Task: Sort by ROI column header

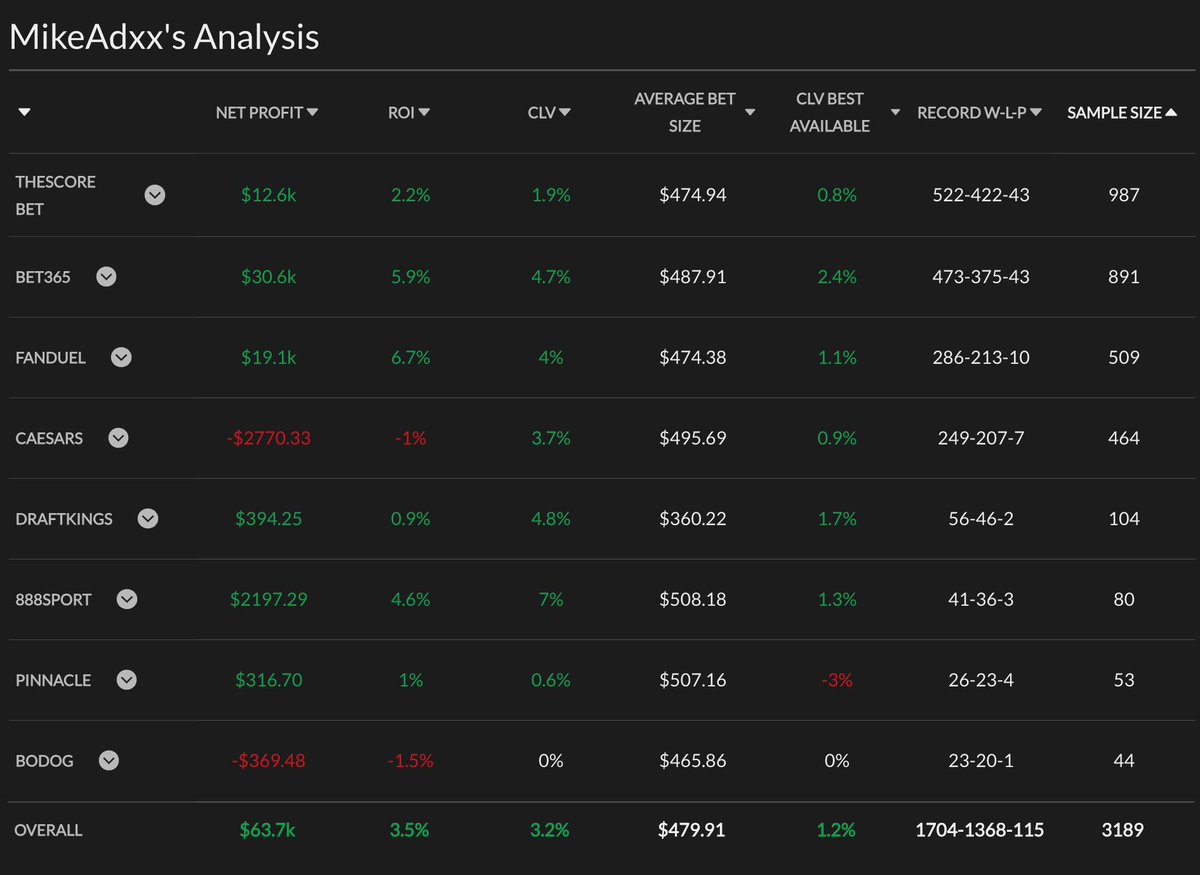Action: click(x=408, y=113)
